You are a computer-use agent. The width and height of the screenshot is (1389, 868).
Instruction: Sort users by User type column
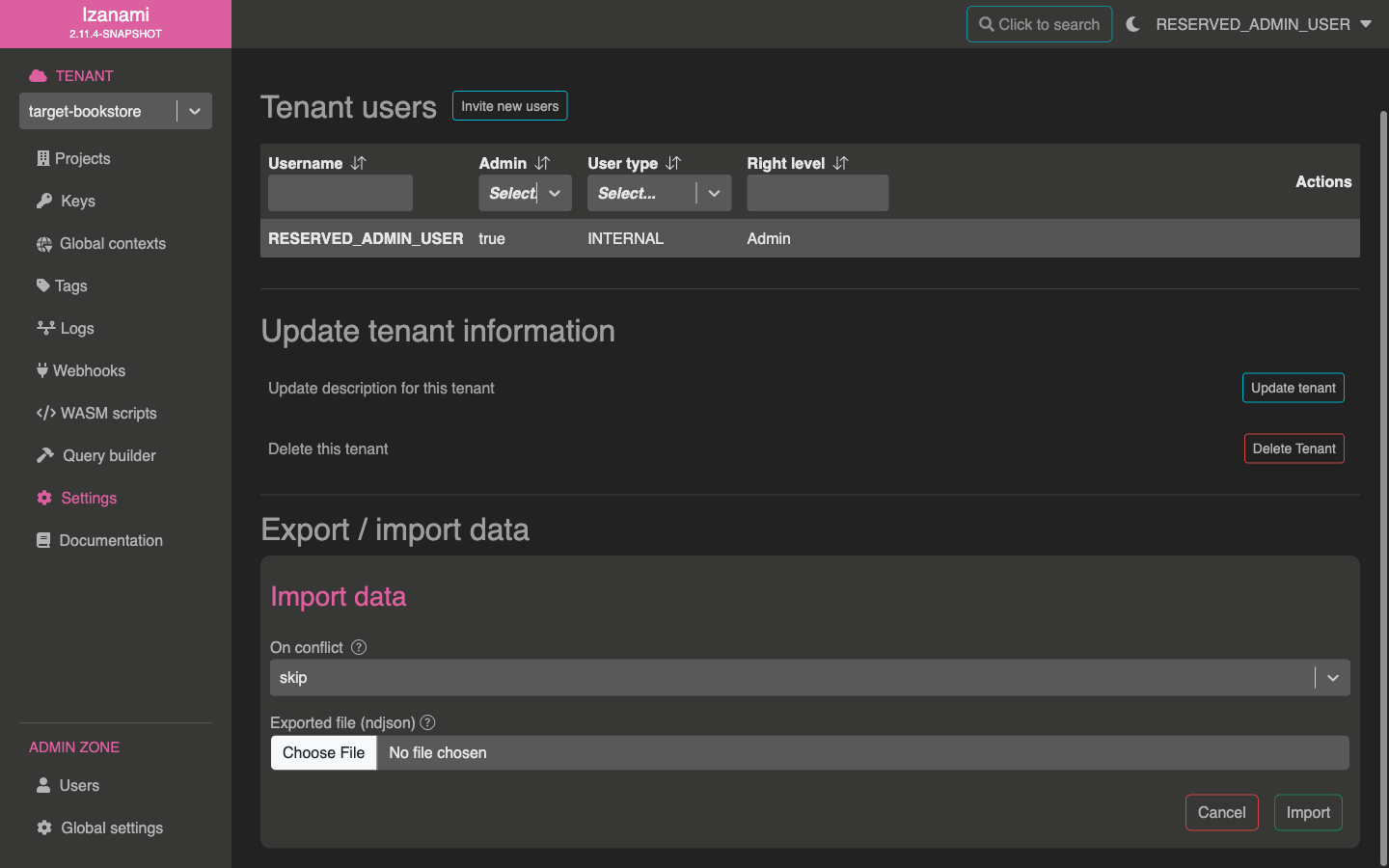673,163
